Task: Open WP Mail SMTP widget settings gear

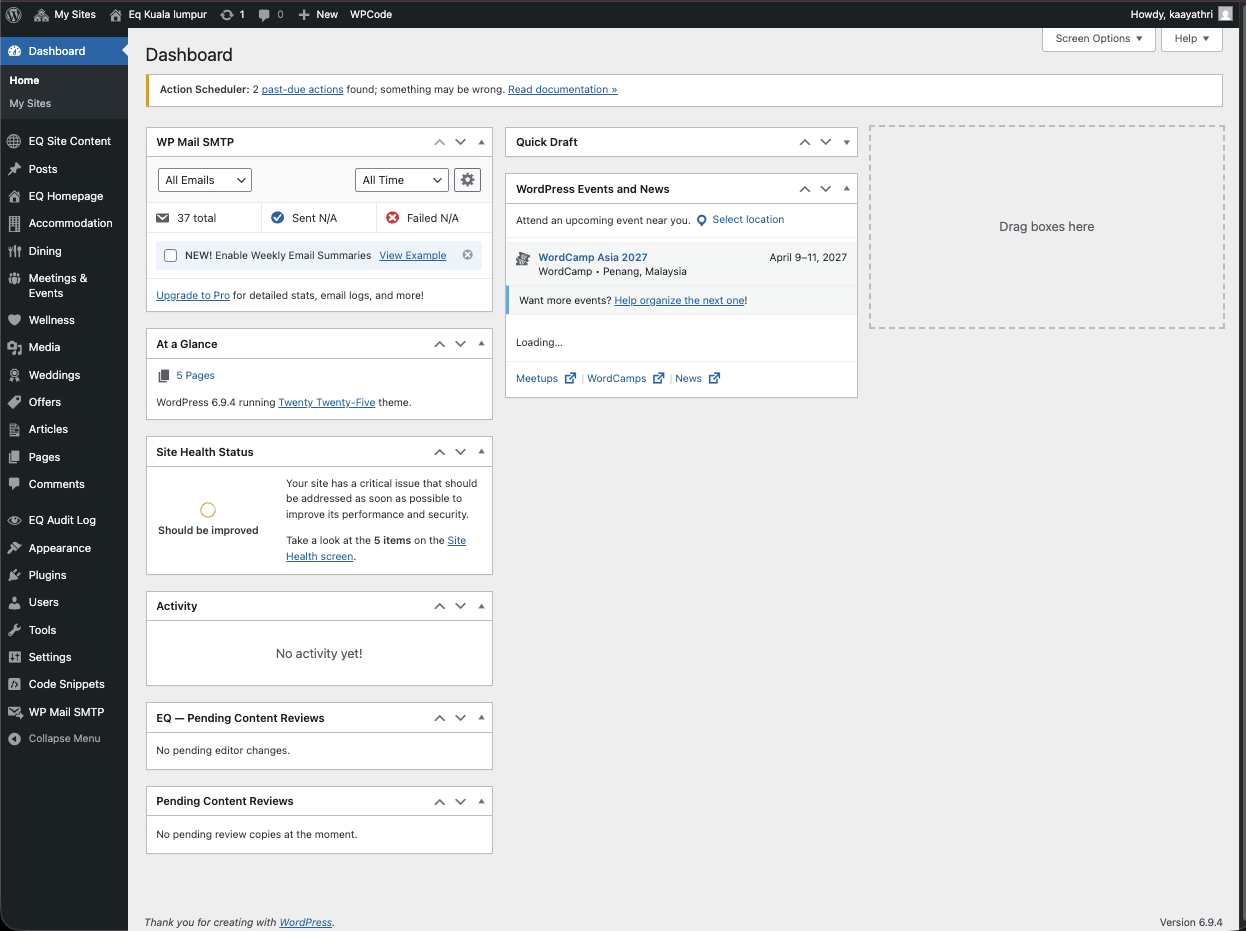Action: tap(467, 180)
